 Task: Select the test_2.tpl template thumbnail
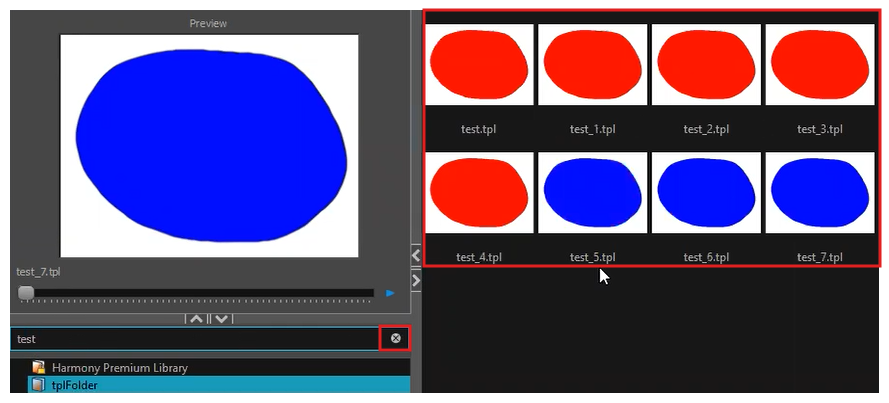706,65
